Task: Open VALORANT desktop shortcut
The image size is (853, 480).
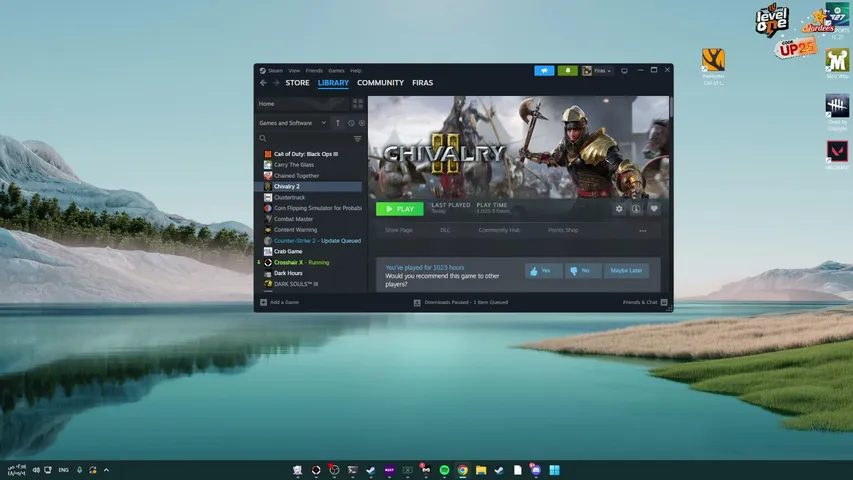Action: (x=837, y=155)
